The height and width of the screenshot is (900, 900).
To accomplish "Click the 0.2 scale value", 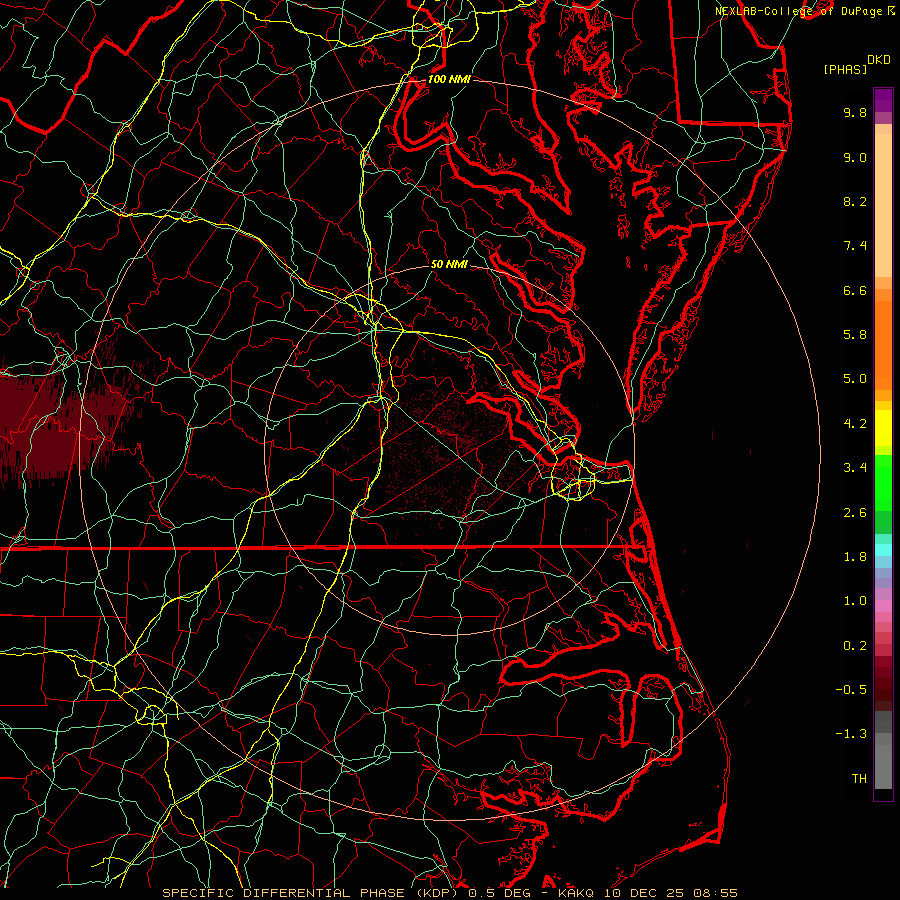I will coord(855,646).
